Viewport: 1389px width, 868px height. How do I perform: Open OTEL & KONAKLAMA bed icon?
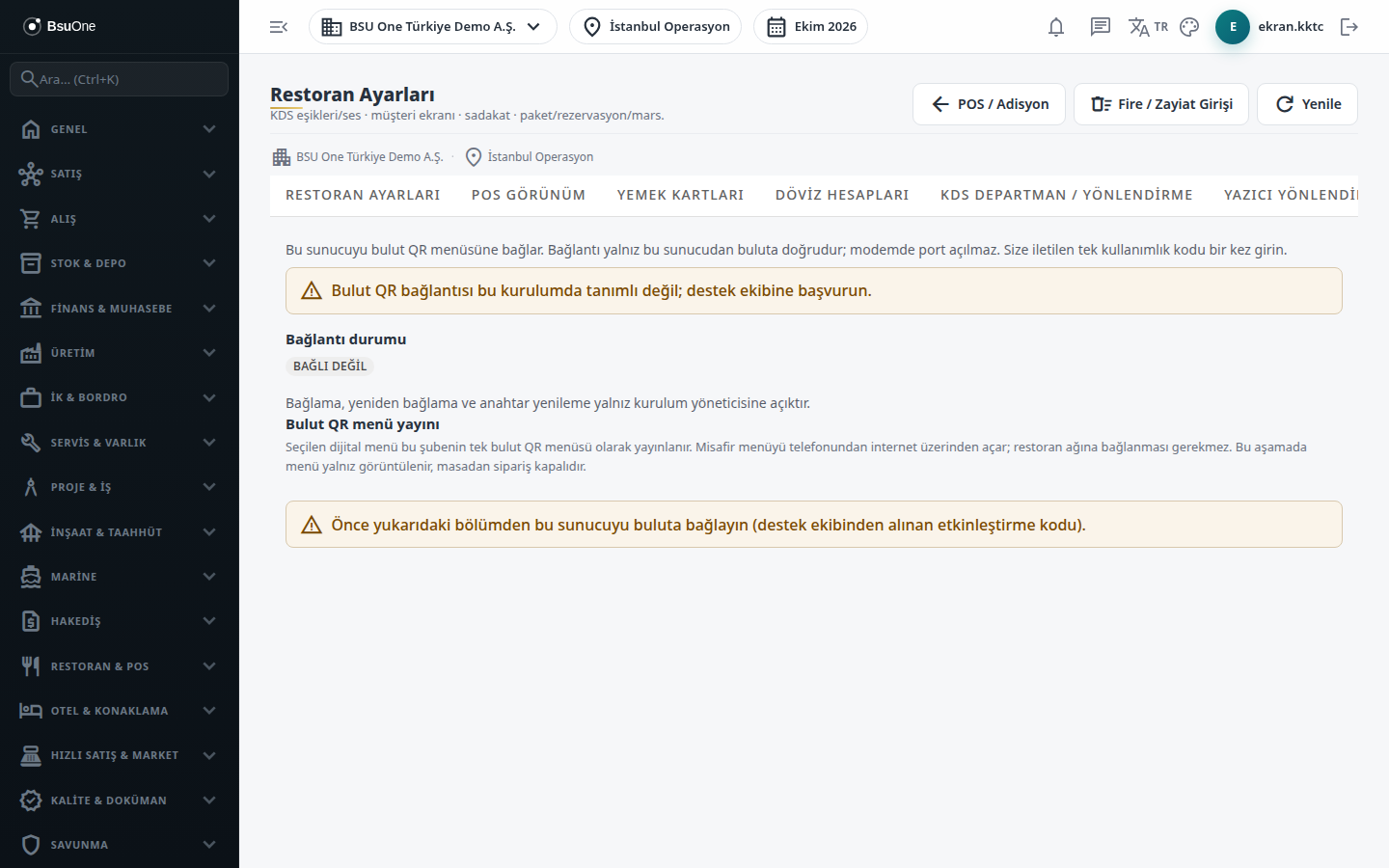click(x=31, y=711)
